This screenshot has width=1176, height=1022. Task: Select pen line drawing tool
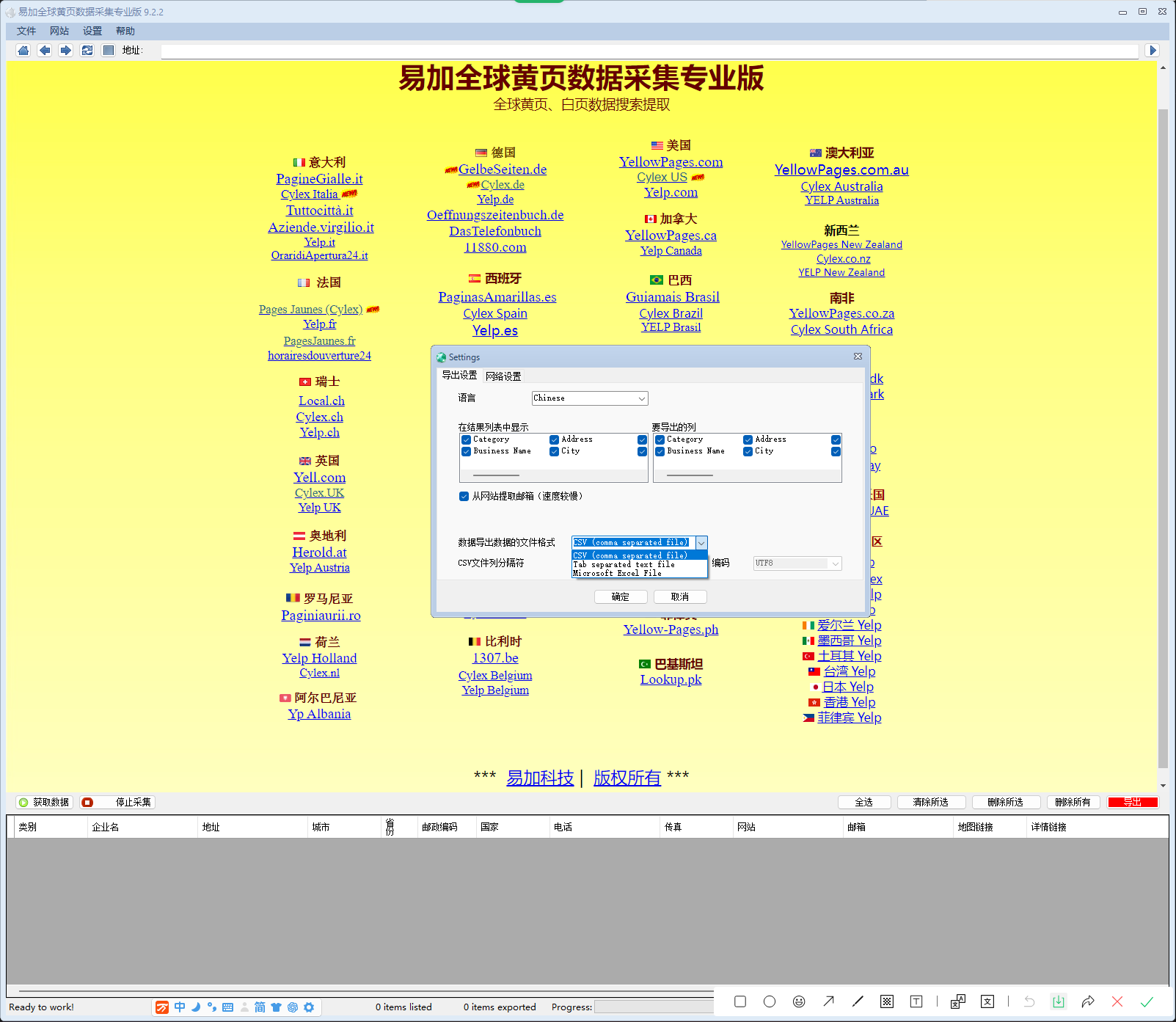coord(858,1001)
